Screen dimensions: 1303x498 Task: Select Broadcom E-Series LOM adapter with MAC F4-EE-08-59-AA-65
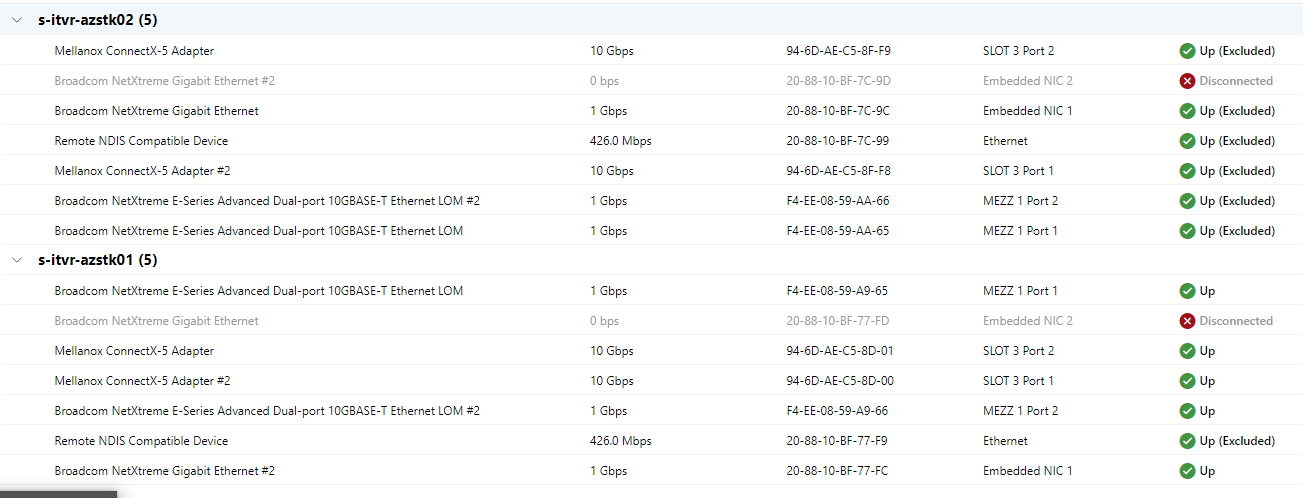[x=259, y=231]
